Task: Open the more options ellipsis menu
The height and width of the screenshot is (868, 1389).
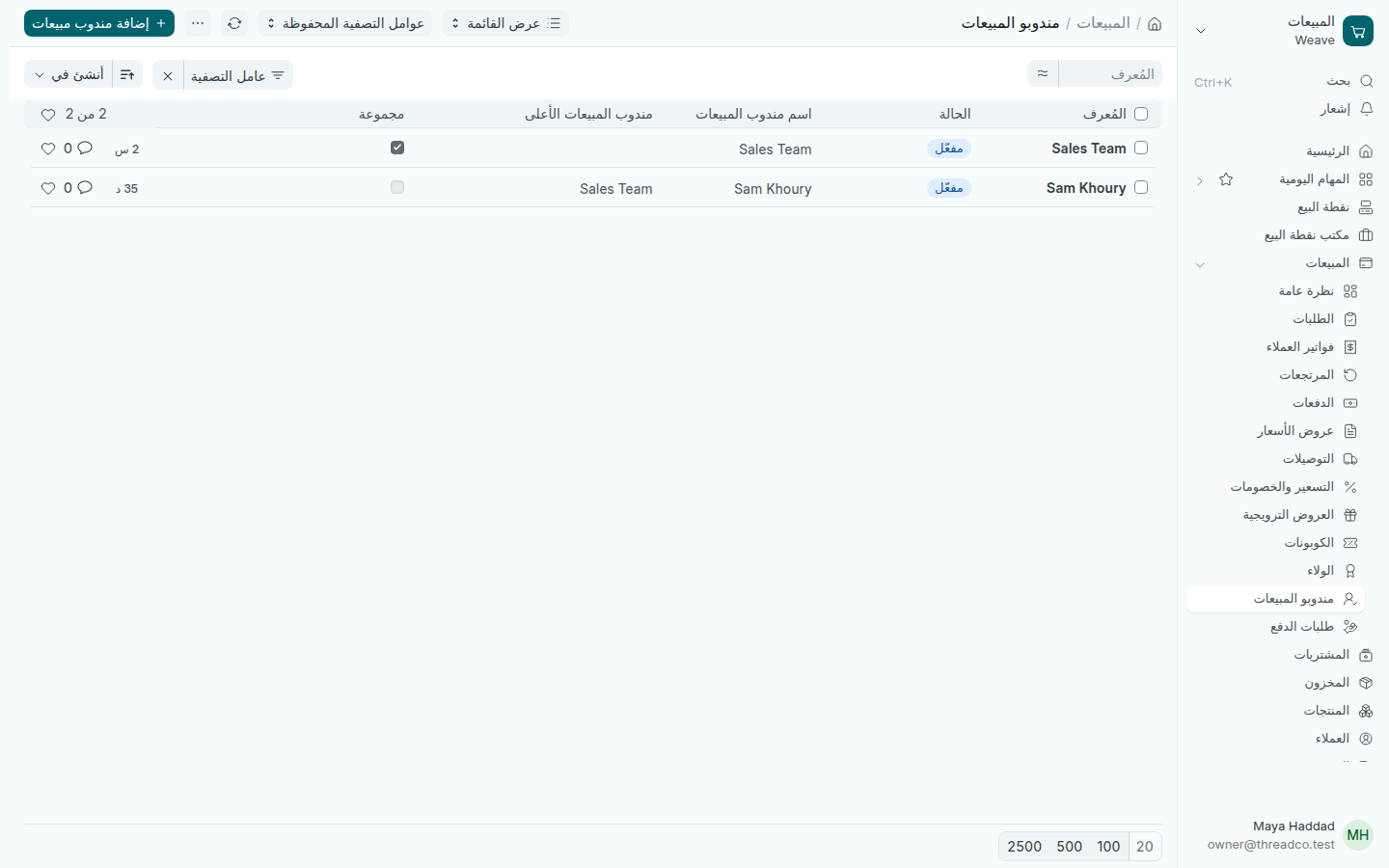Action: point(198,23)
